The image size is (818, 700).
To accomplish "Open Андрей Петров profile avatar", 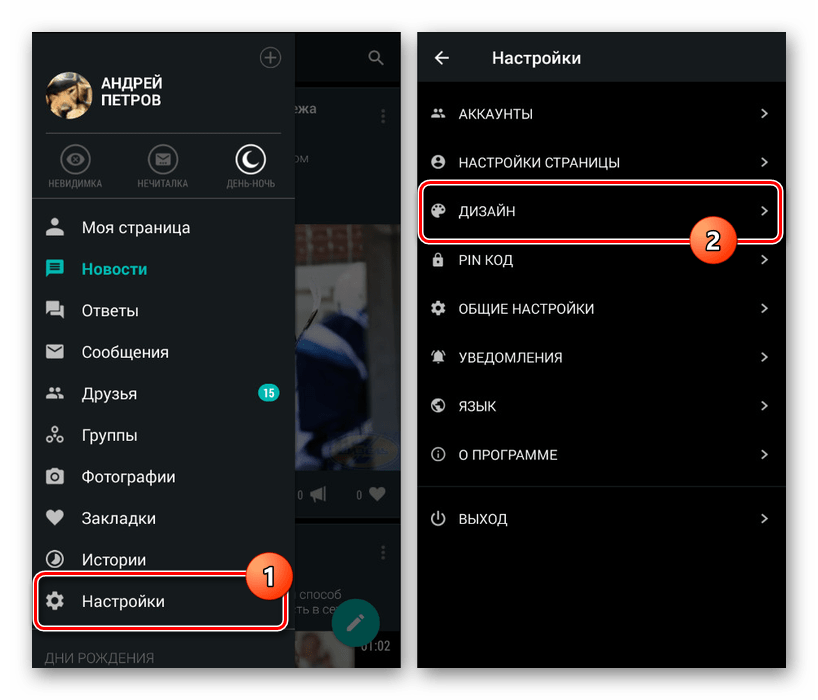I will pyautogui.click(x=69, y=95).
